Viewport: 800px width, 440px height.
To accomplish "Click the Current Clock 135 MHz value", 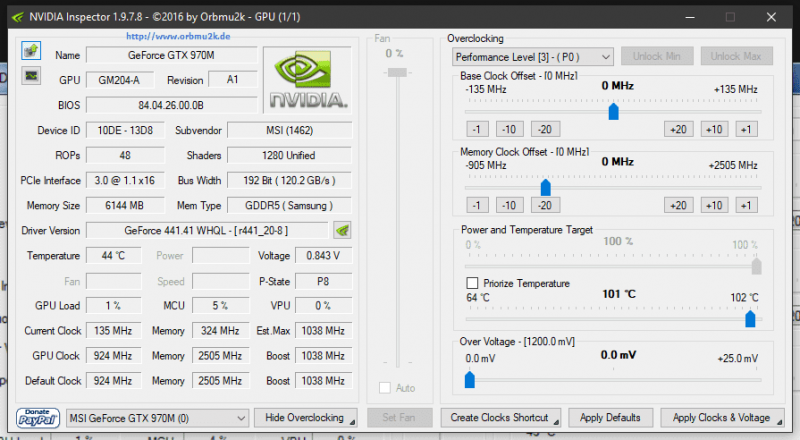I will pyautogui.click(x=114, y=331).
